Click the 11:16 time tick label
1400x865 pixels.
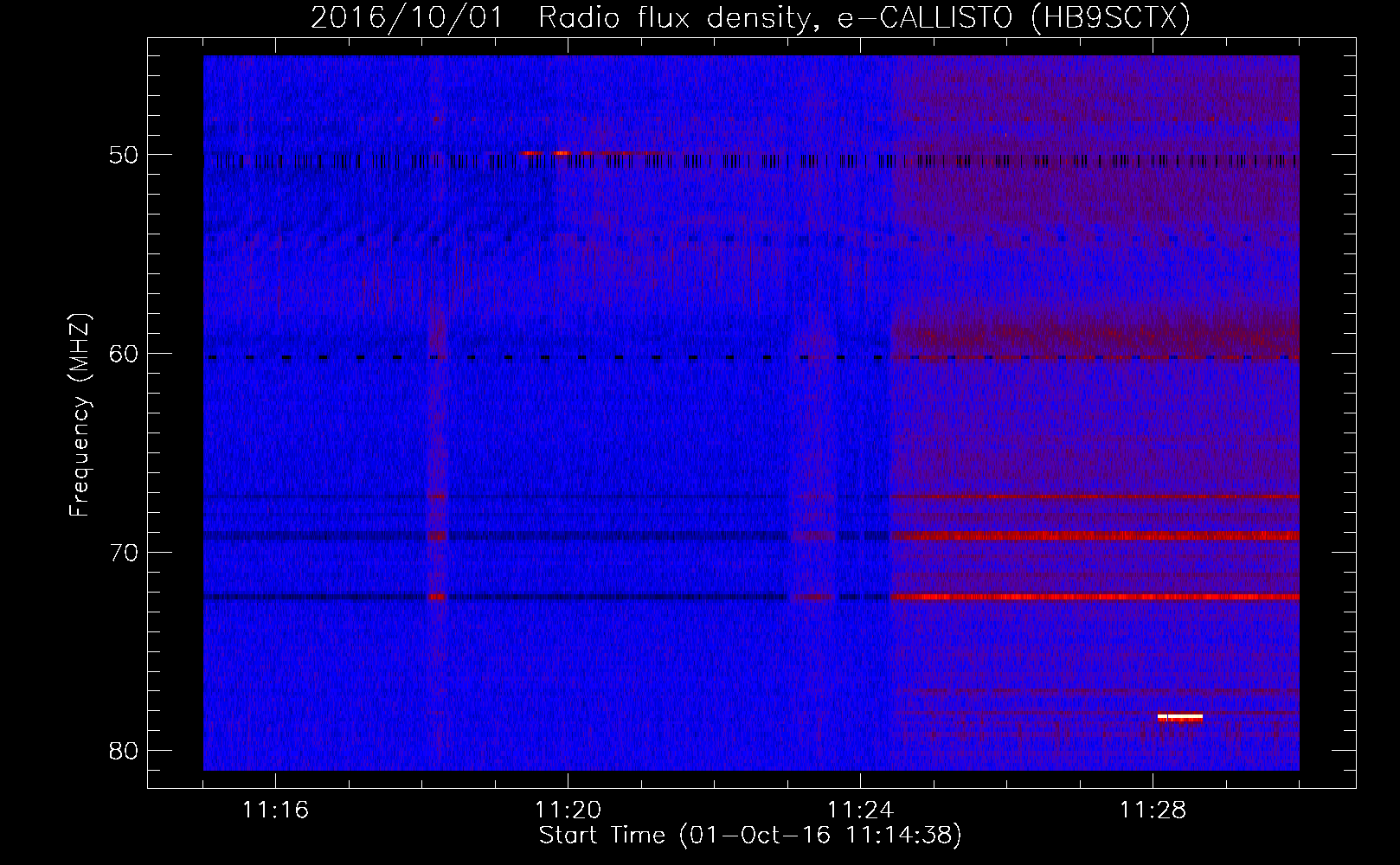275,811
